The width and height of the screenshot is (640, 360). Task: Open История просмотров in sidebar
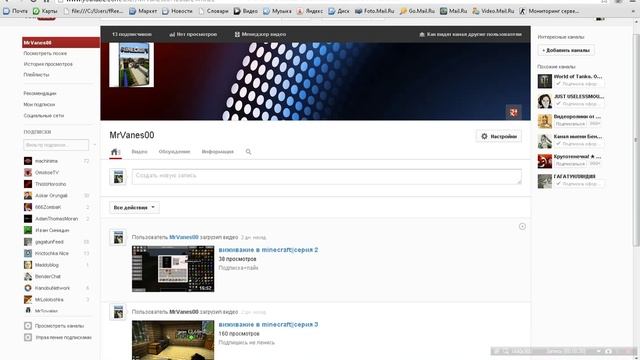(48, 64)
